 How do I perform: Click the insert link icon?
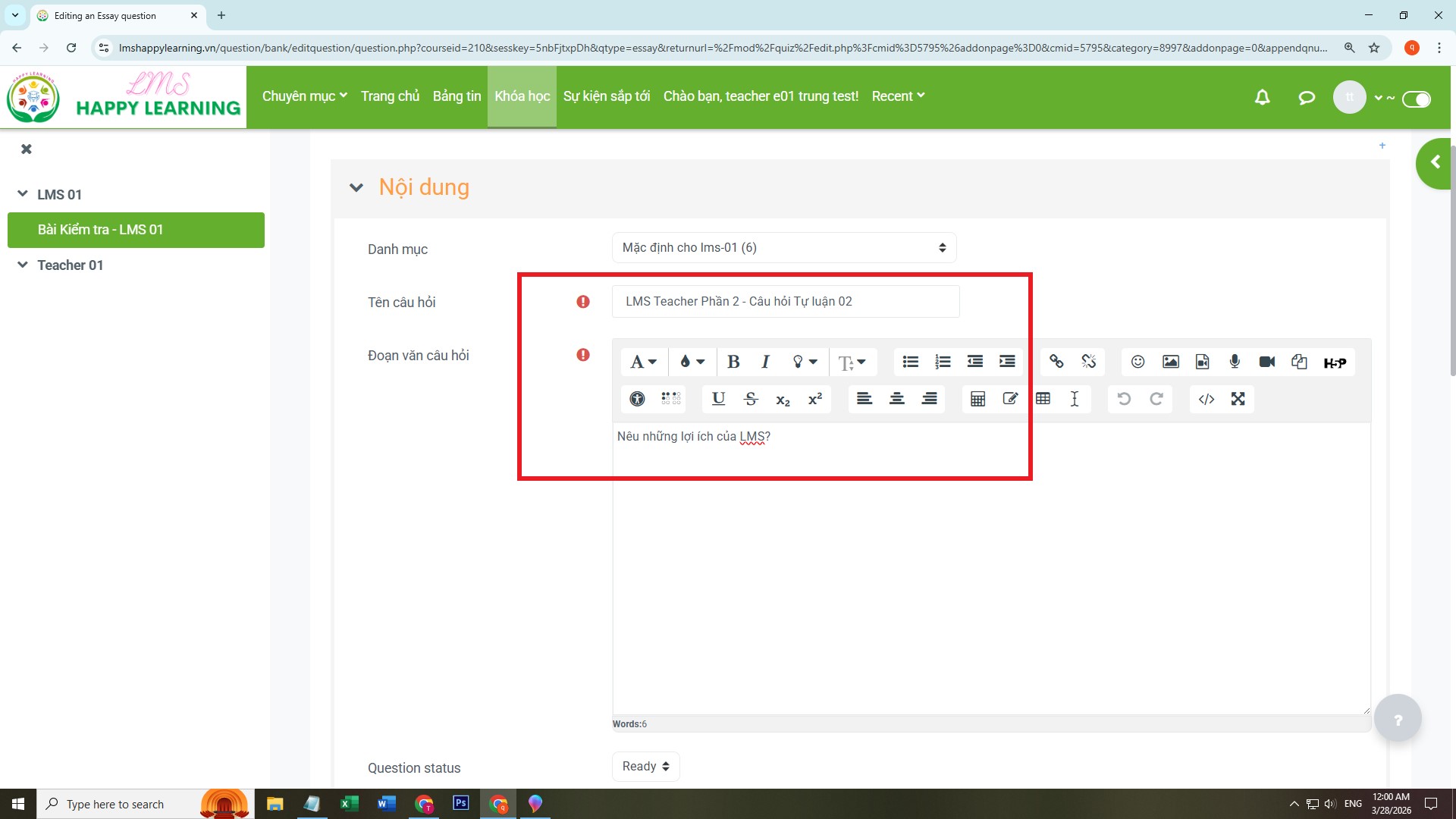click(1056, 362)
